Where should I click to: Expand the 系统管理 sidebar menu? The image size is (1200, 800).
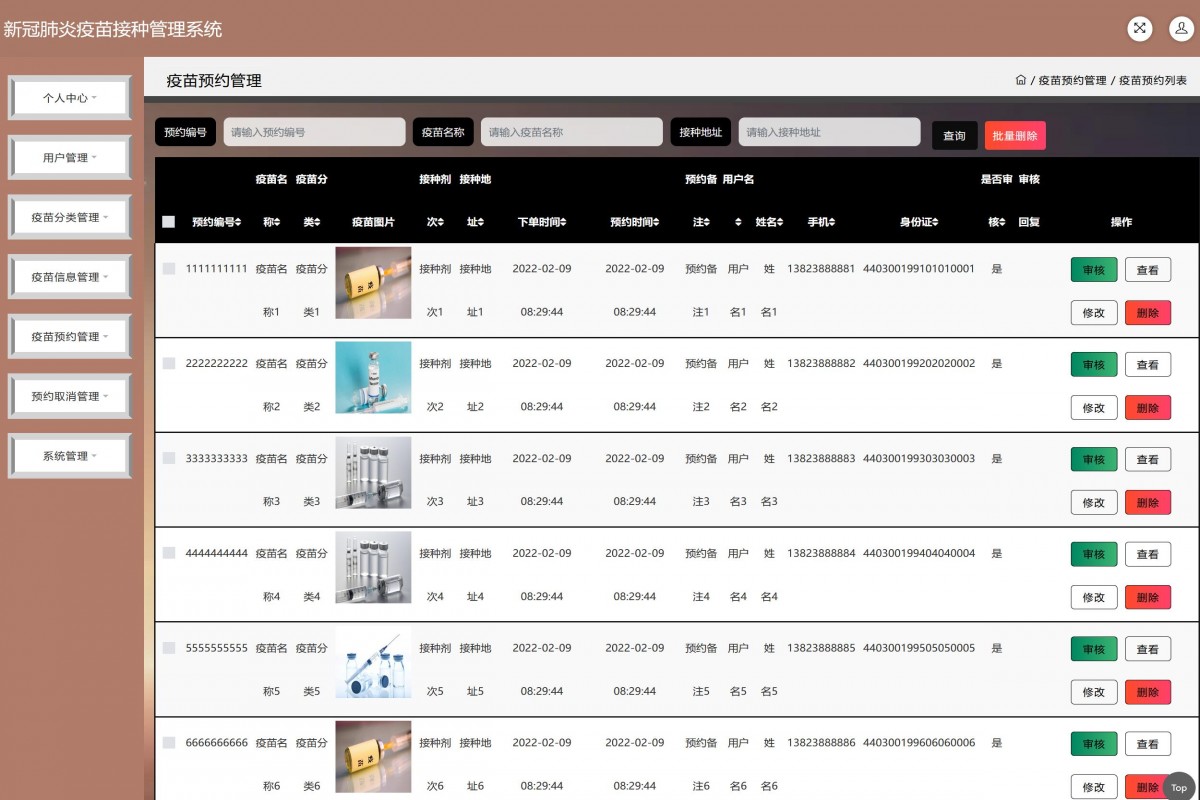tap(70, 456)
